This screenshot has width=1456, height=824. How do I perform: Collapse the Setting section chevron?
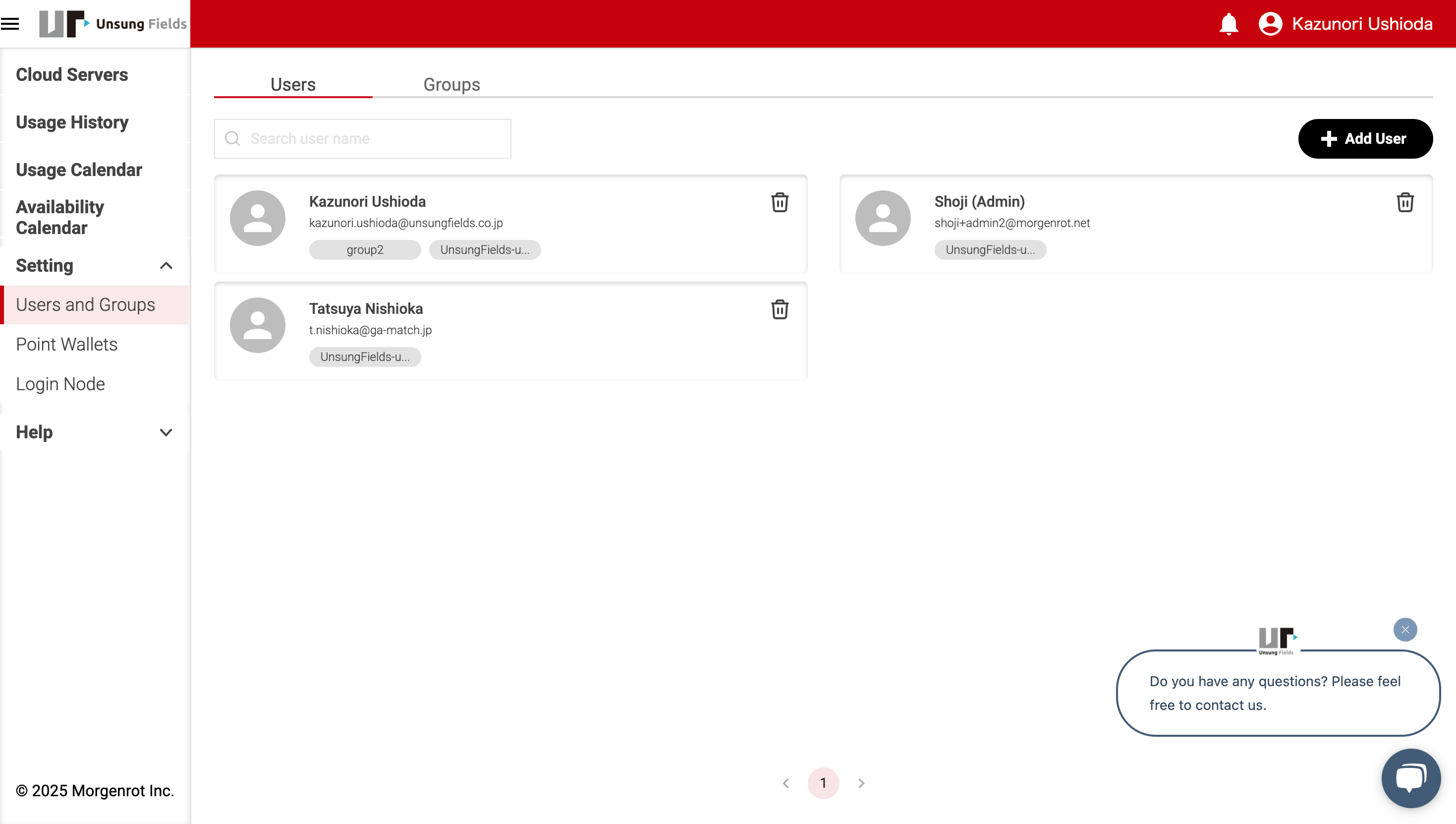166,265
